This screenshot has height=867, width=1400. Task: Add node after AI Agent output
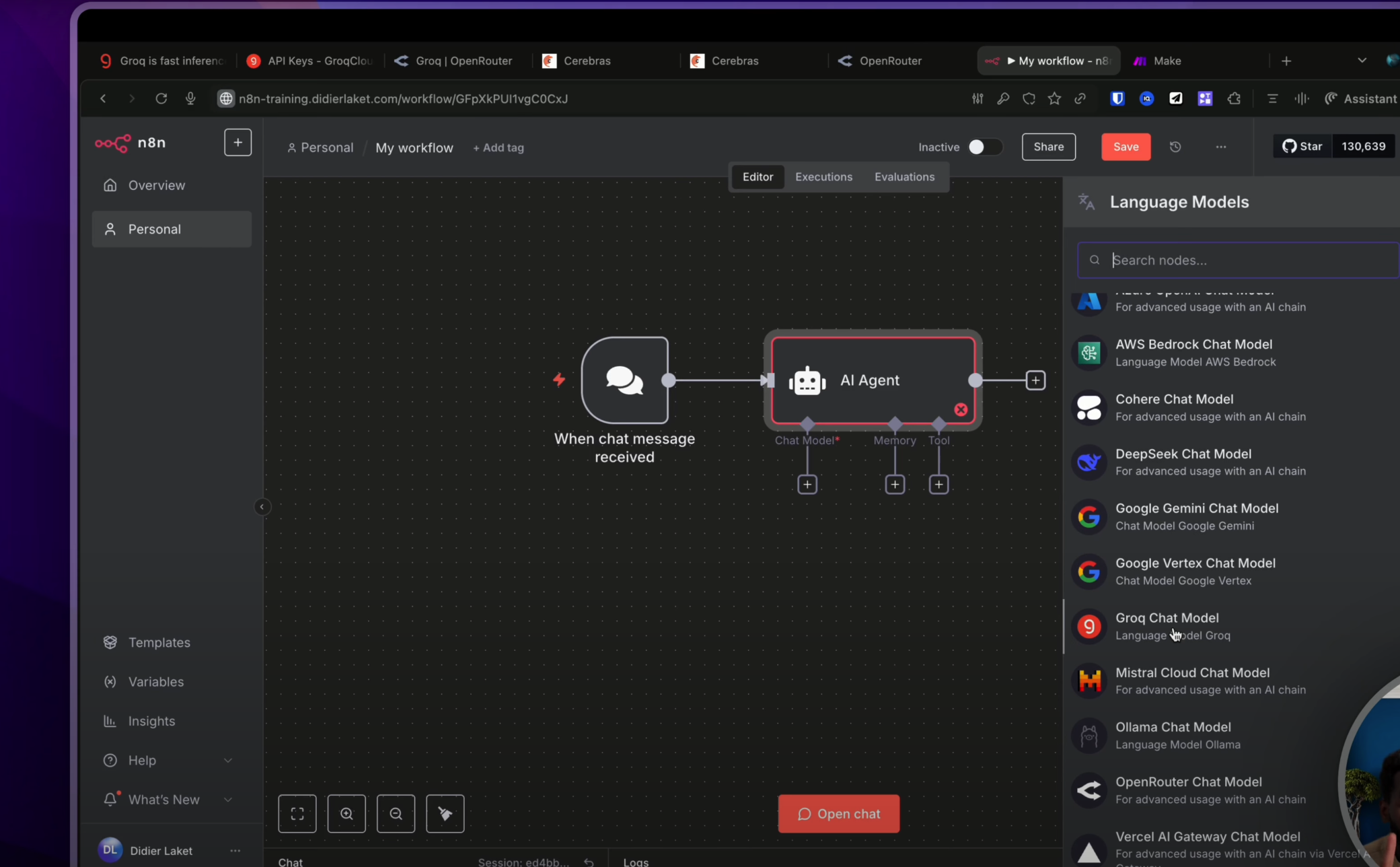click(1035, 380)
